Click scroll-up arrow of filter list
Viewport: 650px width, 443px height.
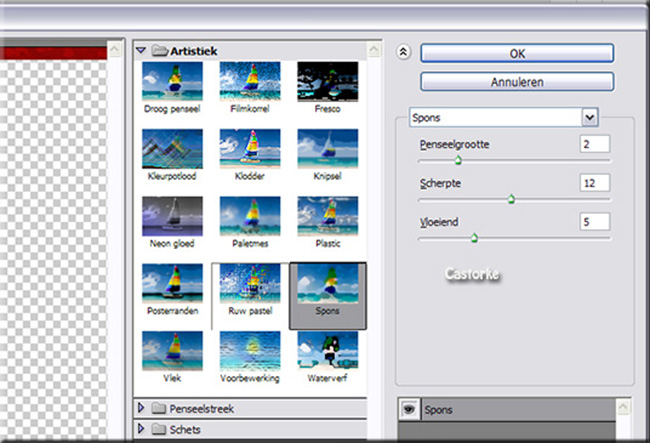374,50
